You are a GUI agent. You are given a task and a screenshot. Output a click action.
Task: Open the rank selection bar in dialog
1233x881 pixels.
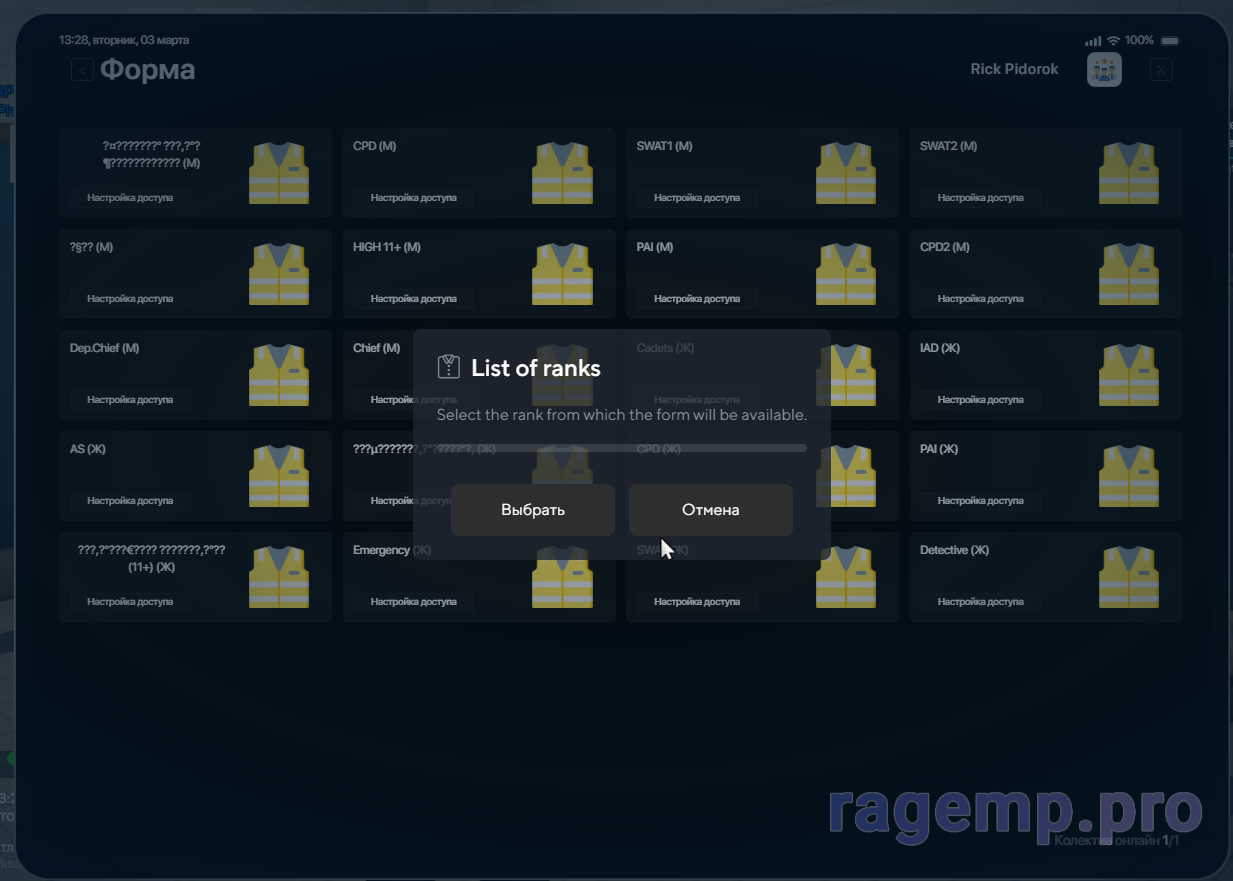click(621, 448)
